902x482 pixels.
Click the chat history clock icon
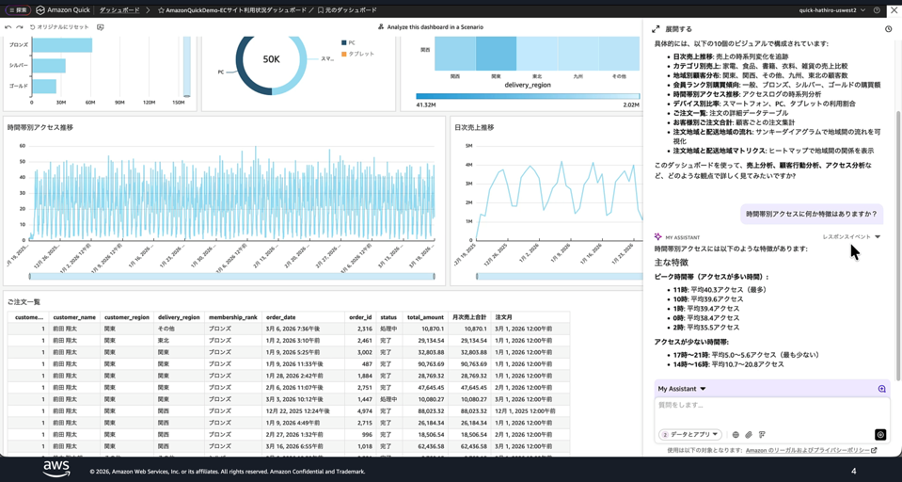tap(888, 29)
